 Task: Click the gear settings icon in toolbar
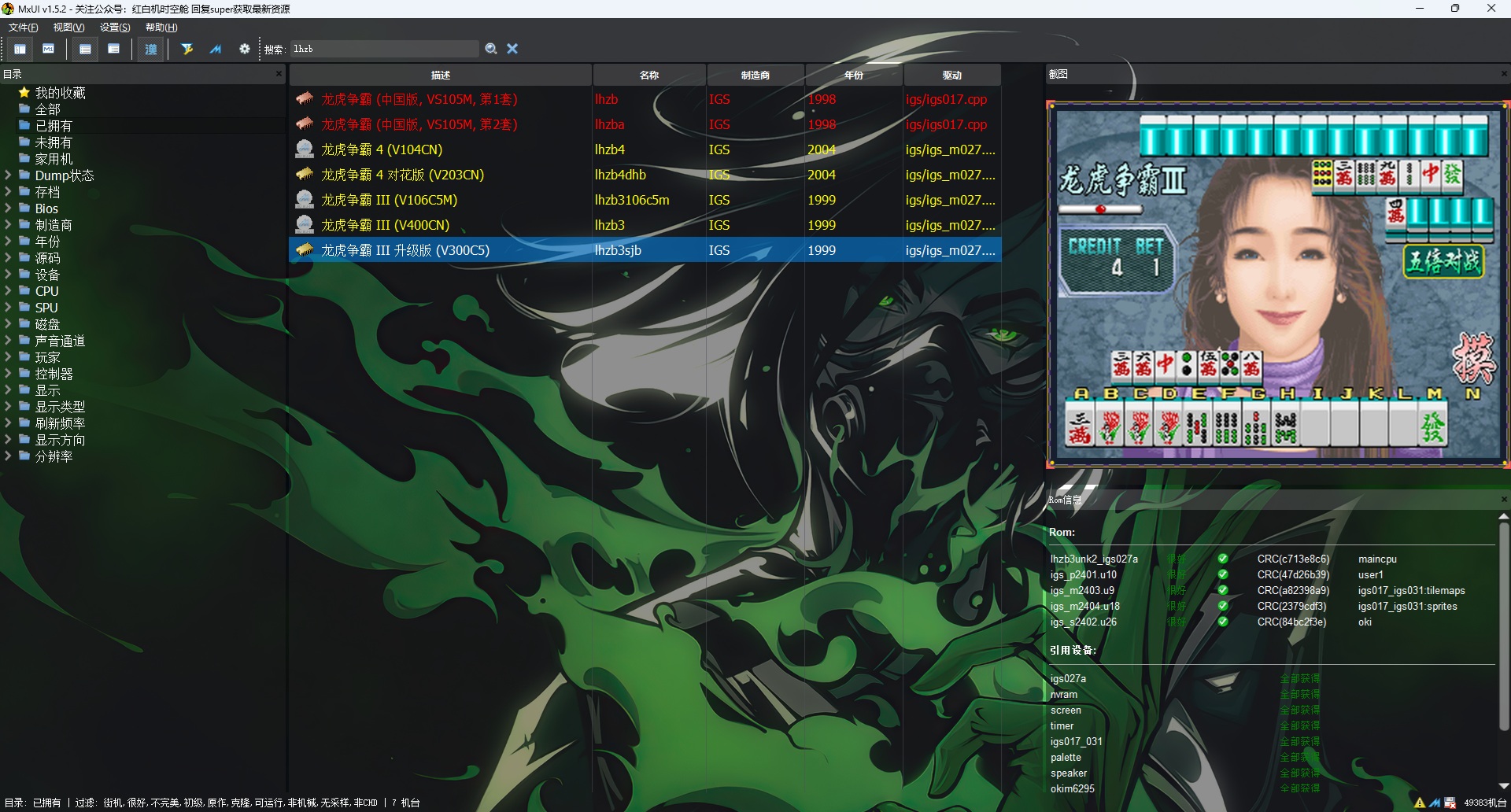(245, 49)
